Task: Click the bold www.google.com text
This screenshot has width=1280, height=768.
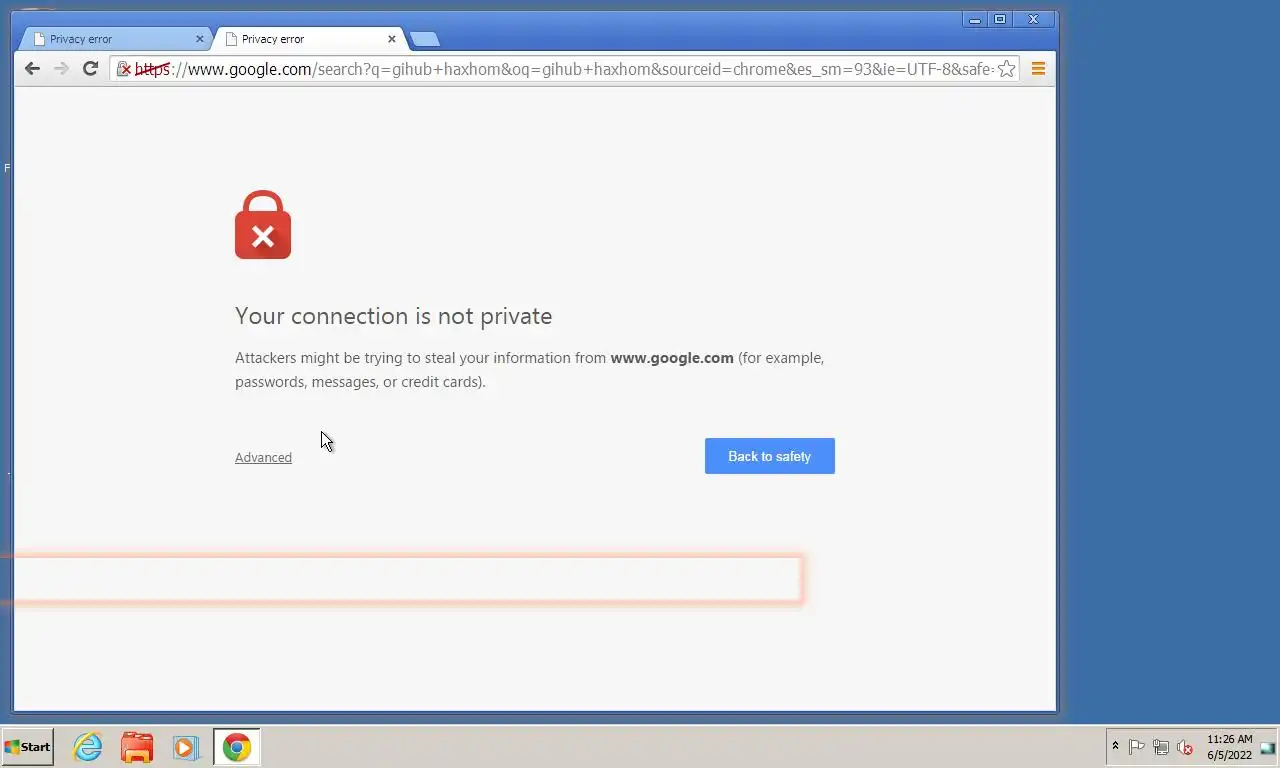Action: [672, 358]
